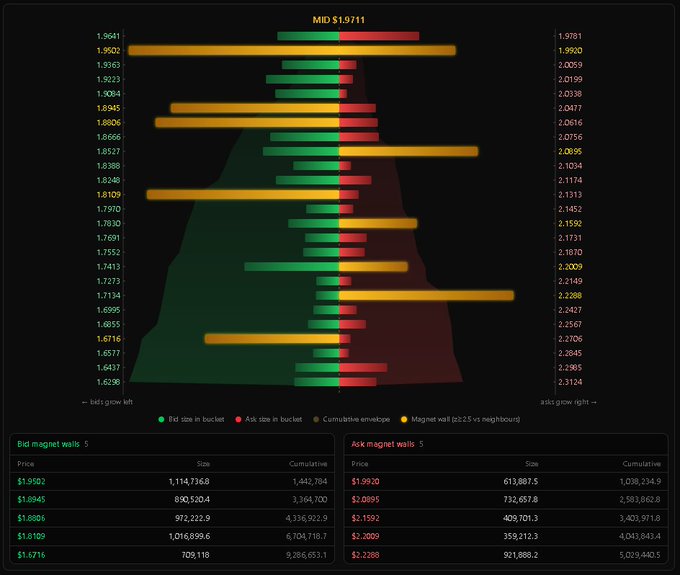Click the 2.3124 ask axis label
This screenshot has width=680, height=575.
(570, 382)
